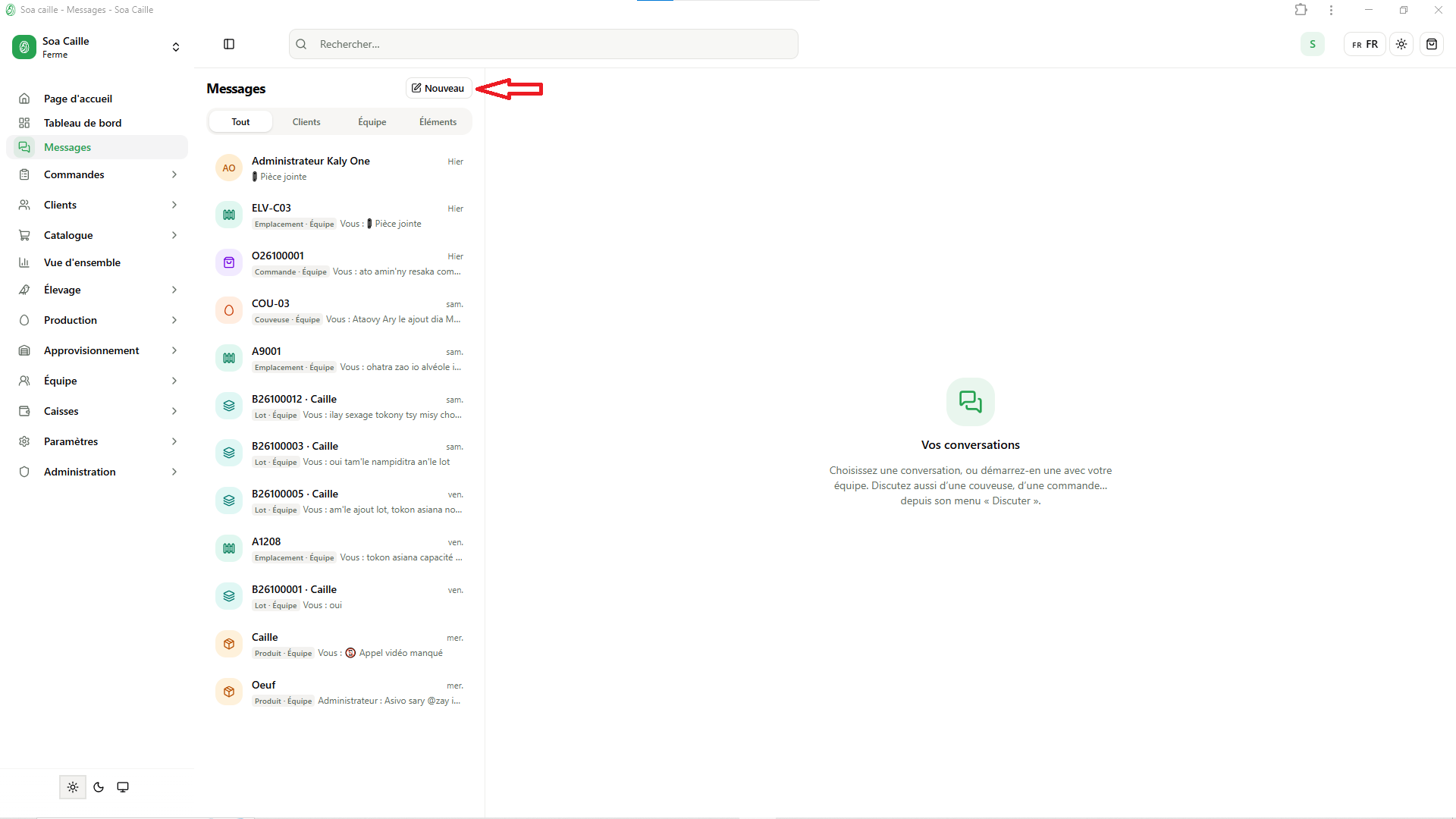Switch to the Équipe messages tab

(x=372, y=122)
